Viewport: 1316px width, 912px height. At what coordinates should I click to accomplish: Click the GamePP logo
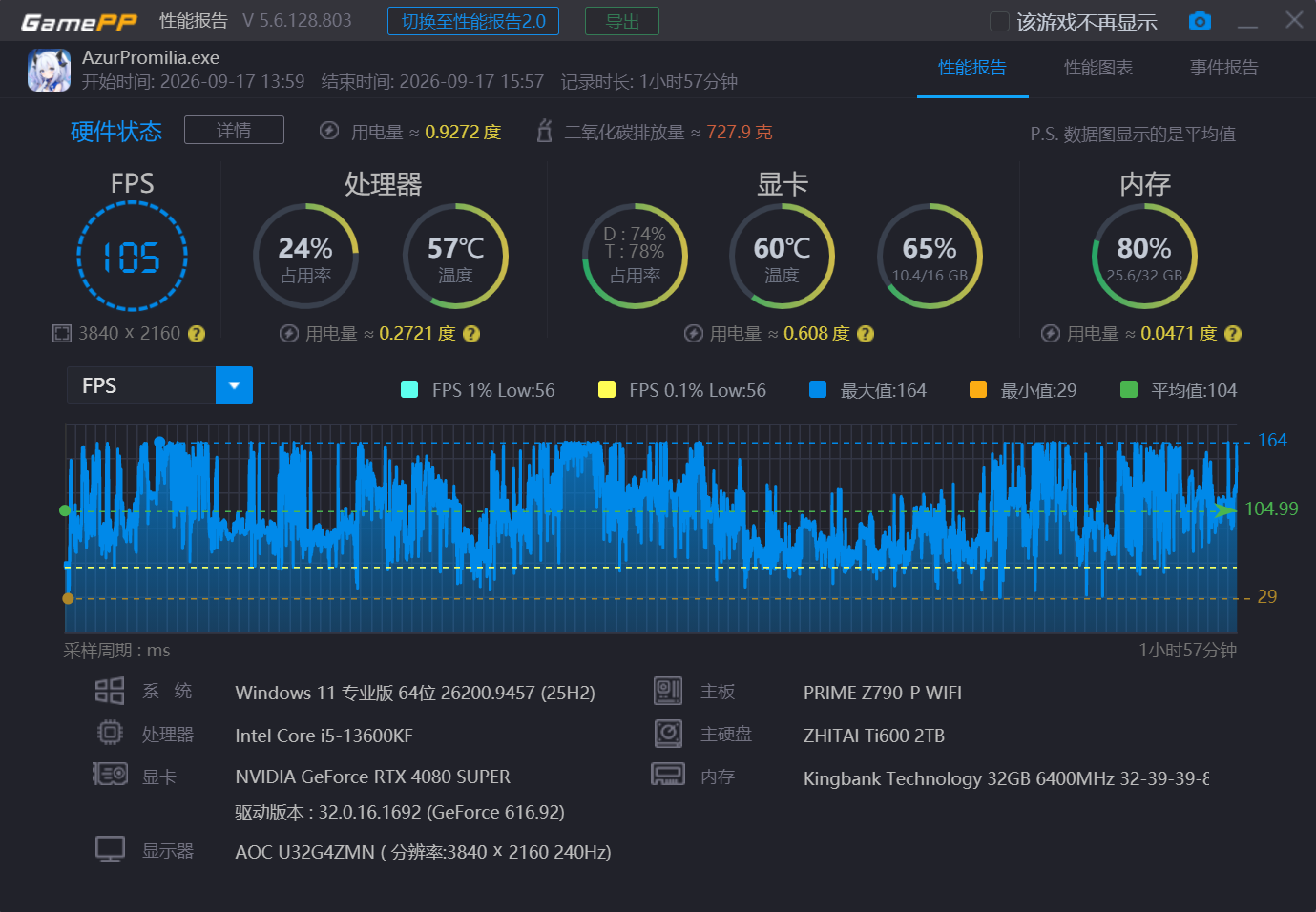[79, 21]
